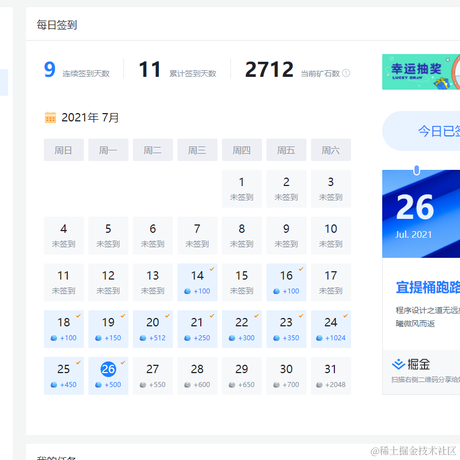Click the +650 reward on day 29

pos(246,385)
